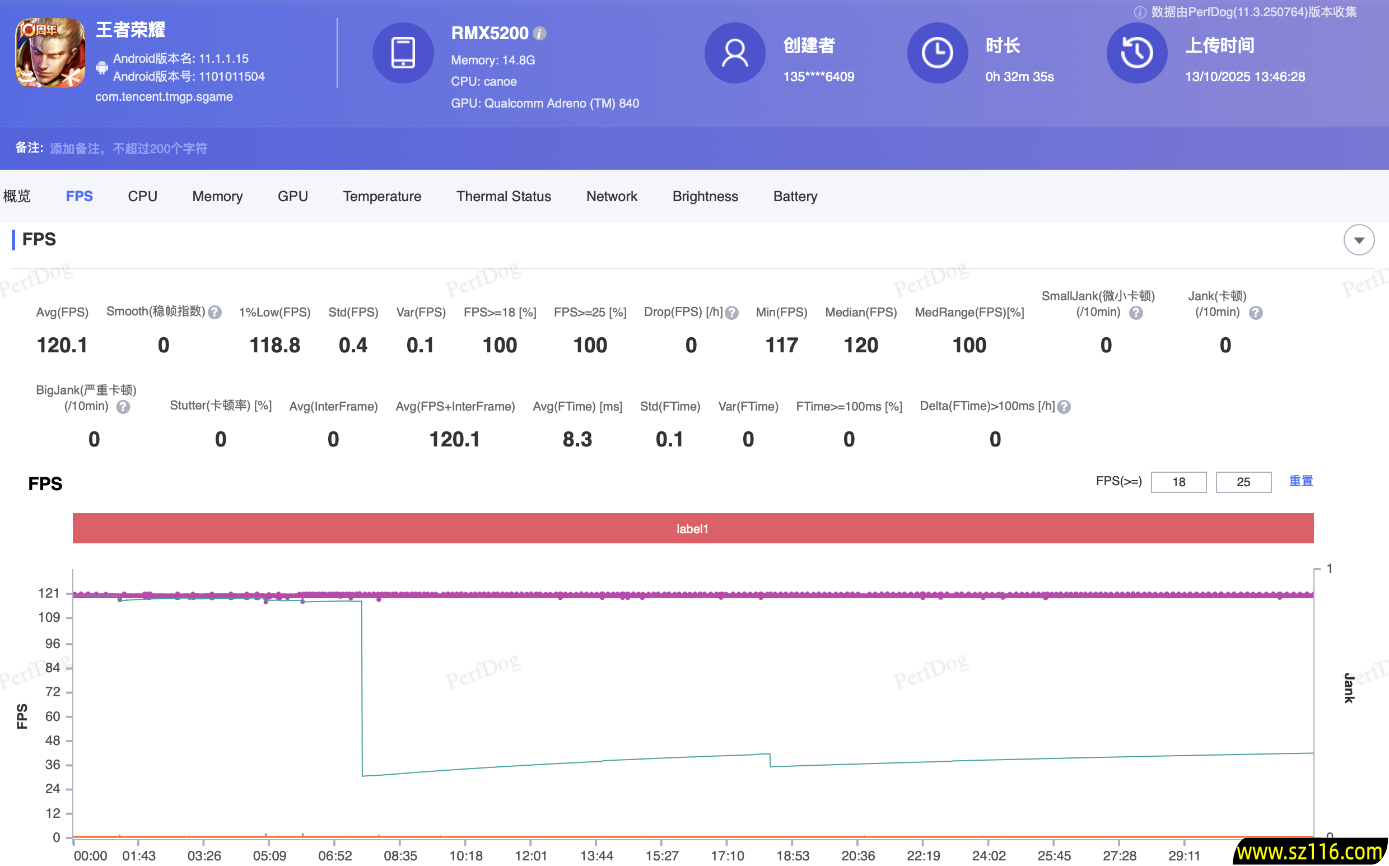Click the info icon beside RMX5200
This screenshot has height=866, width=1389.
(x=540, y=33)
